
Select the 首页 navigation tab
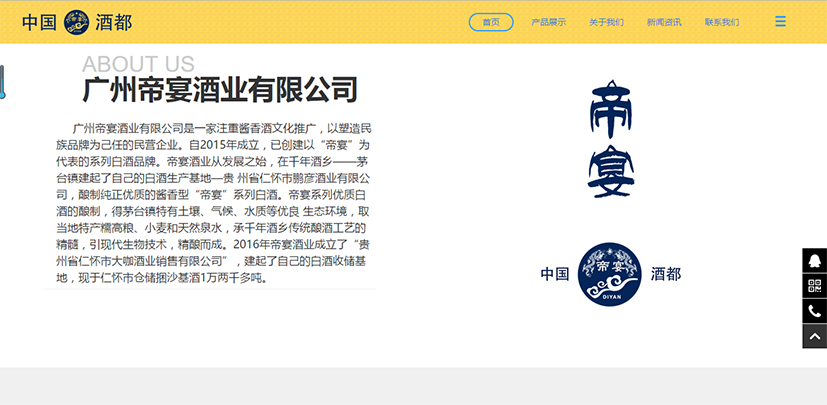coord(491,22)
